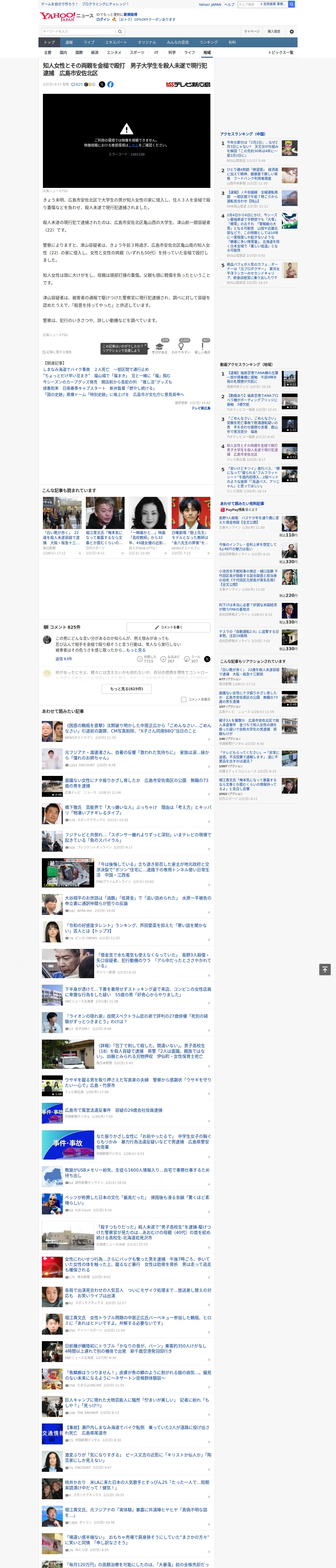Select エキスパート tab
336x1568 pixels.
(116, 42)
